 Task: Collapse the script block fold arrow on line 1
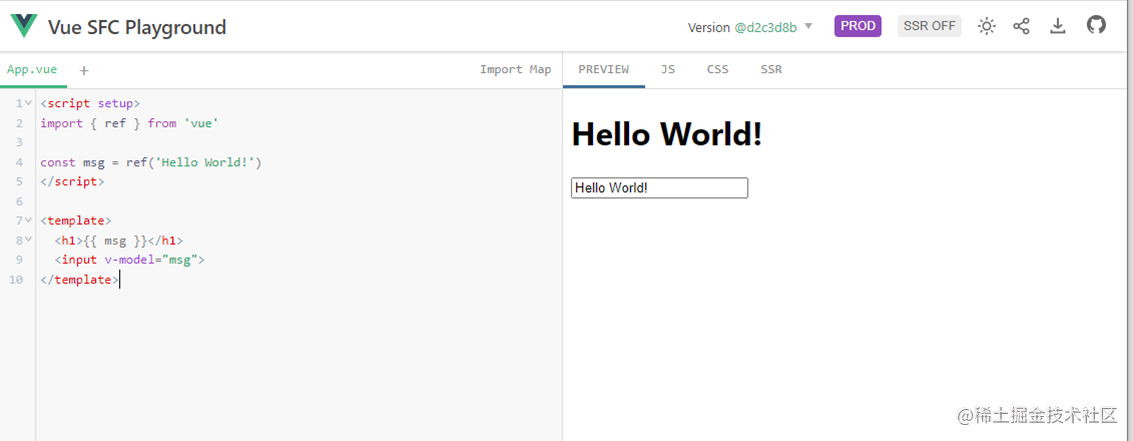click(28, 103)
